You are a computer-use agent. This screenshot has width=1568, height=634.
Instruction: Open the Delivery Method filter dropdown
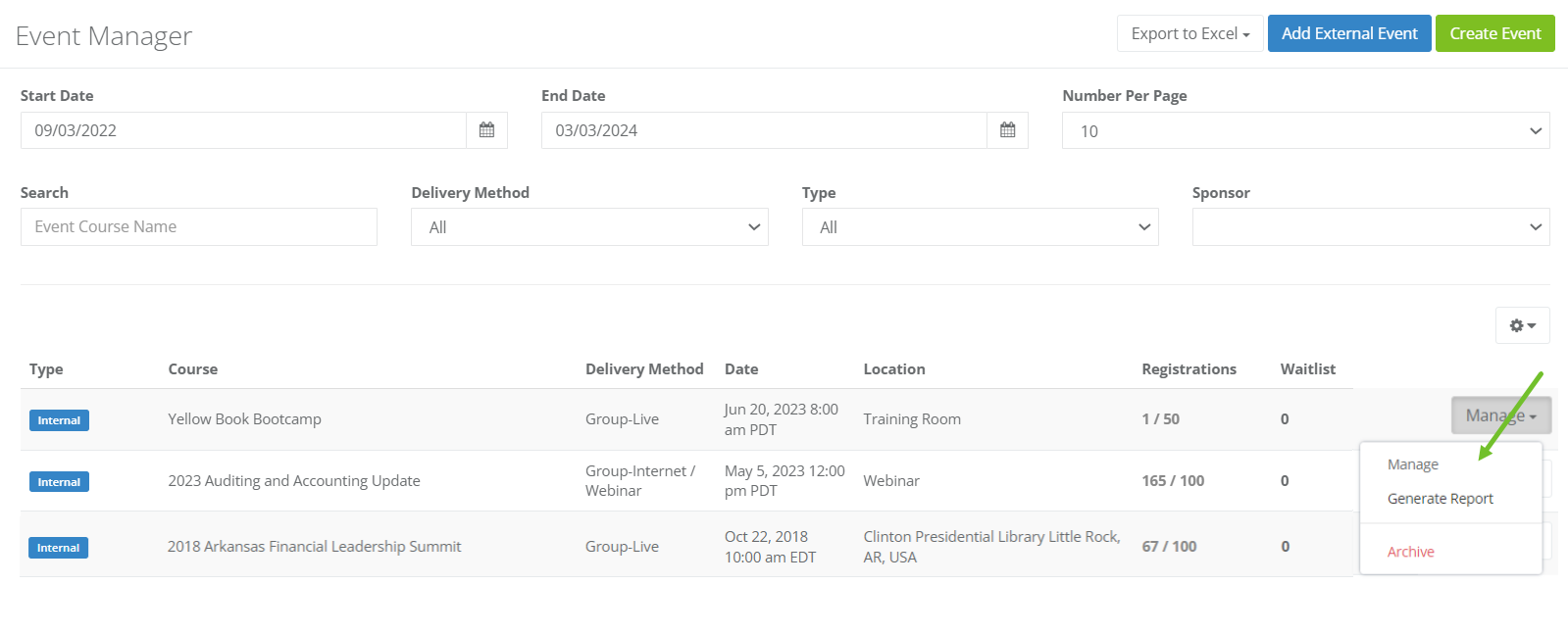point(589,227)
